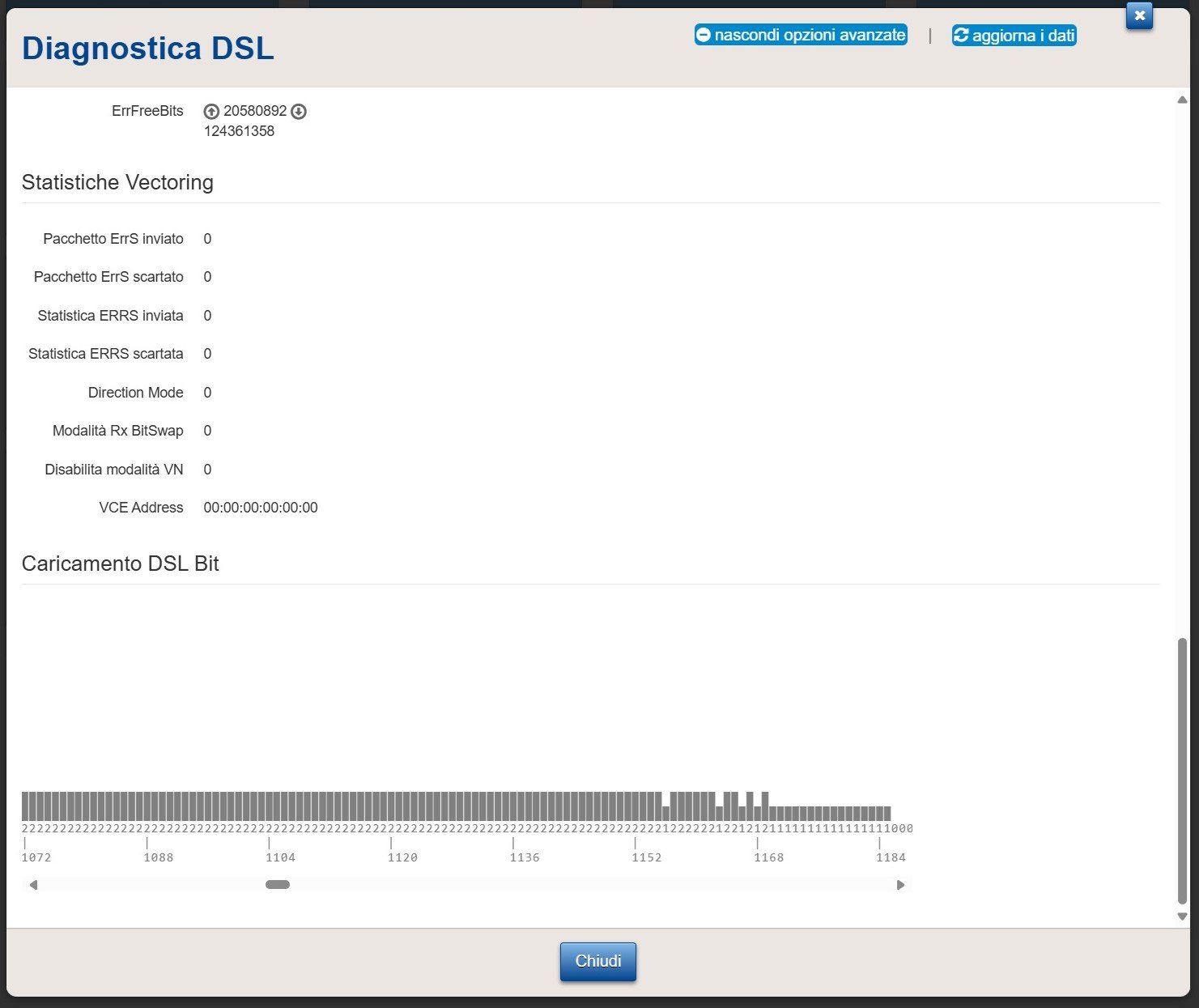This screenshot has width=1199, height=1008.
Task: Click the right arrow of the bit chart scrollbar
Action: coord(900,885)
